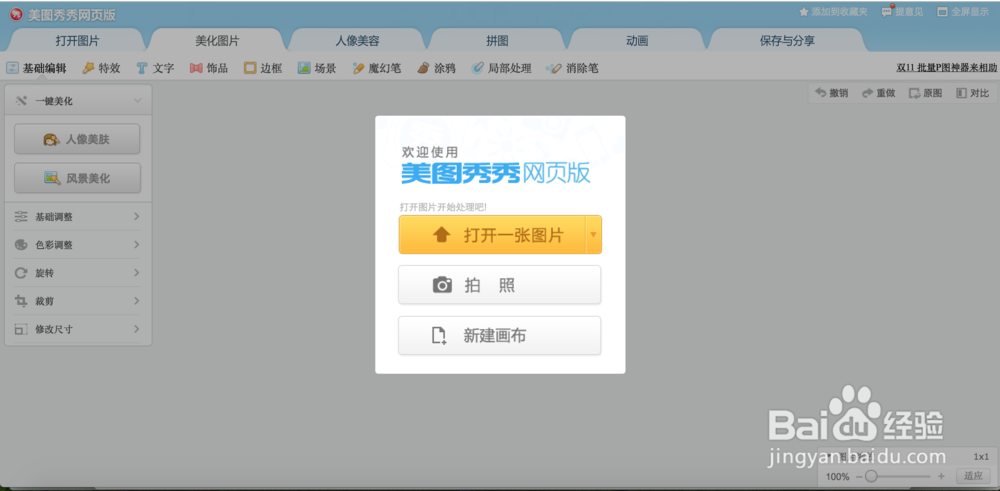Click the zoom slider handle
The height and width of the screenshot is (491, 1000).
pos(871,476)
